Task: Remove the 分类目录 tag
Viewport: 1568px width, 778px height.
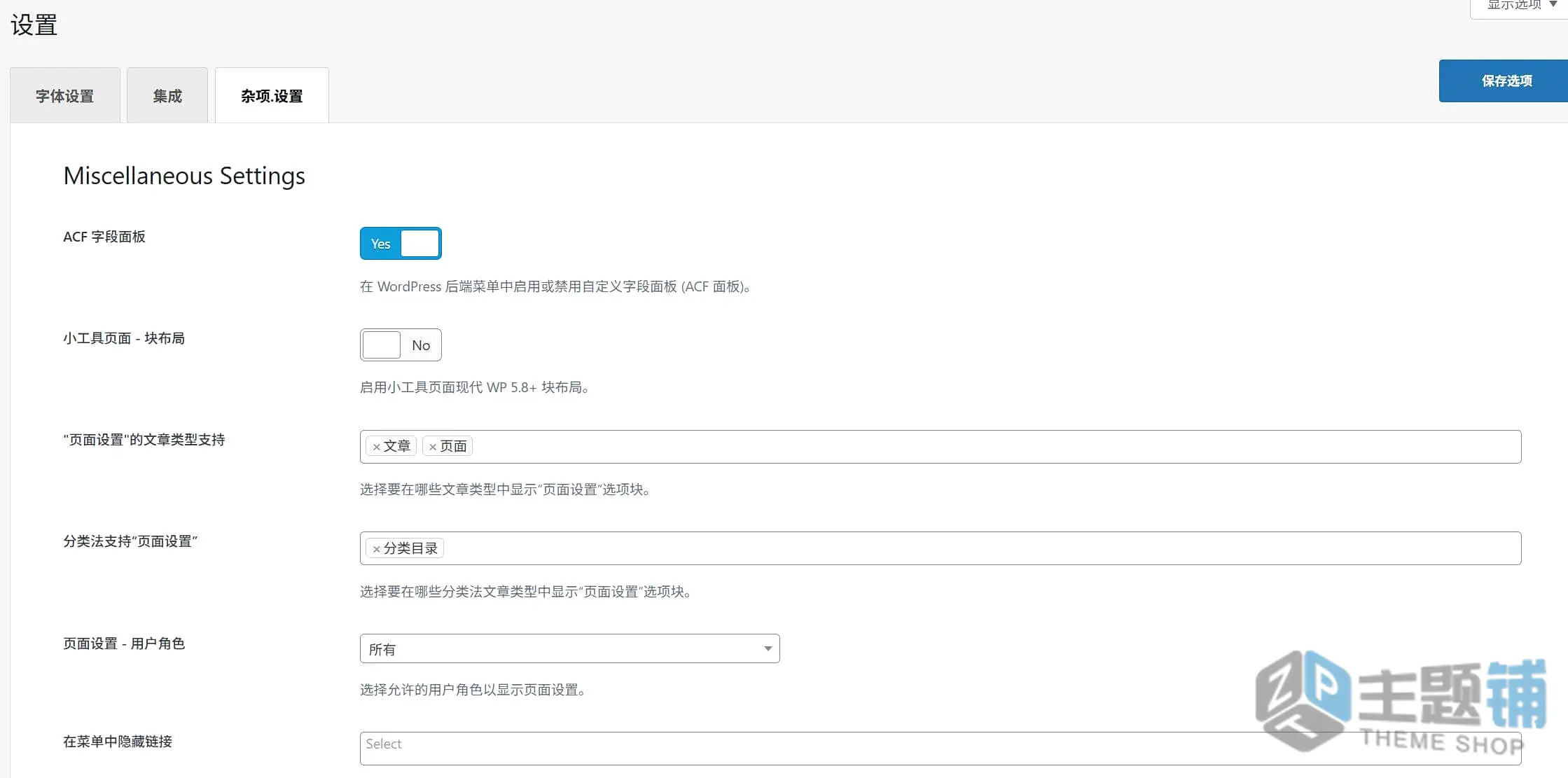Action: 376,549
